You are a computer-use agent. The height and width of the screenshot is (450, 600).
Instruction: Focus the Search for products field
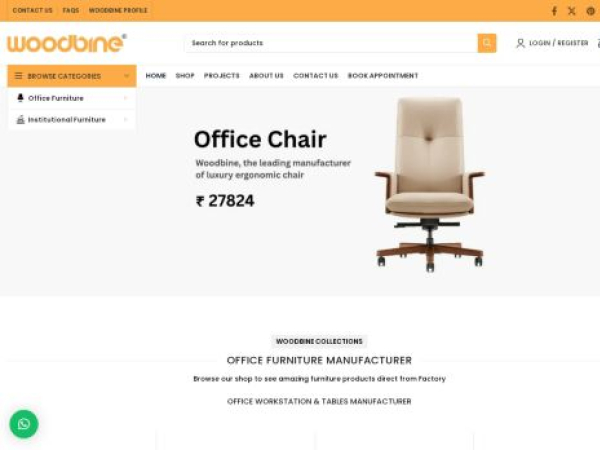point(331,43)
